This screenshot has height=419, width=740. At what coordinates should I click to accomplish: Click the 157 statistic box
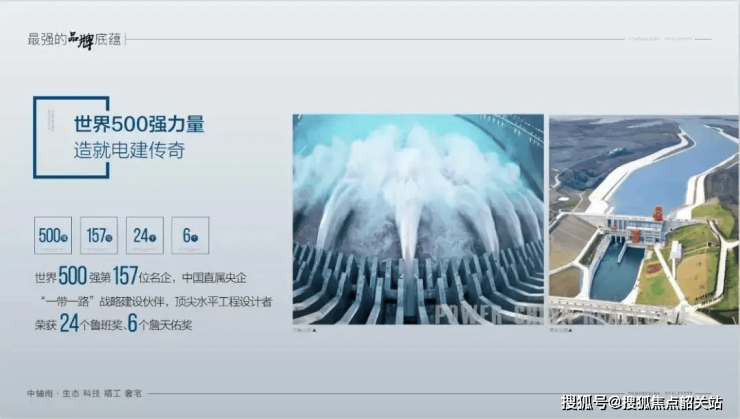[x=98, y=236]
